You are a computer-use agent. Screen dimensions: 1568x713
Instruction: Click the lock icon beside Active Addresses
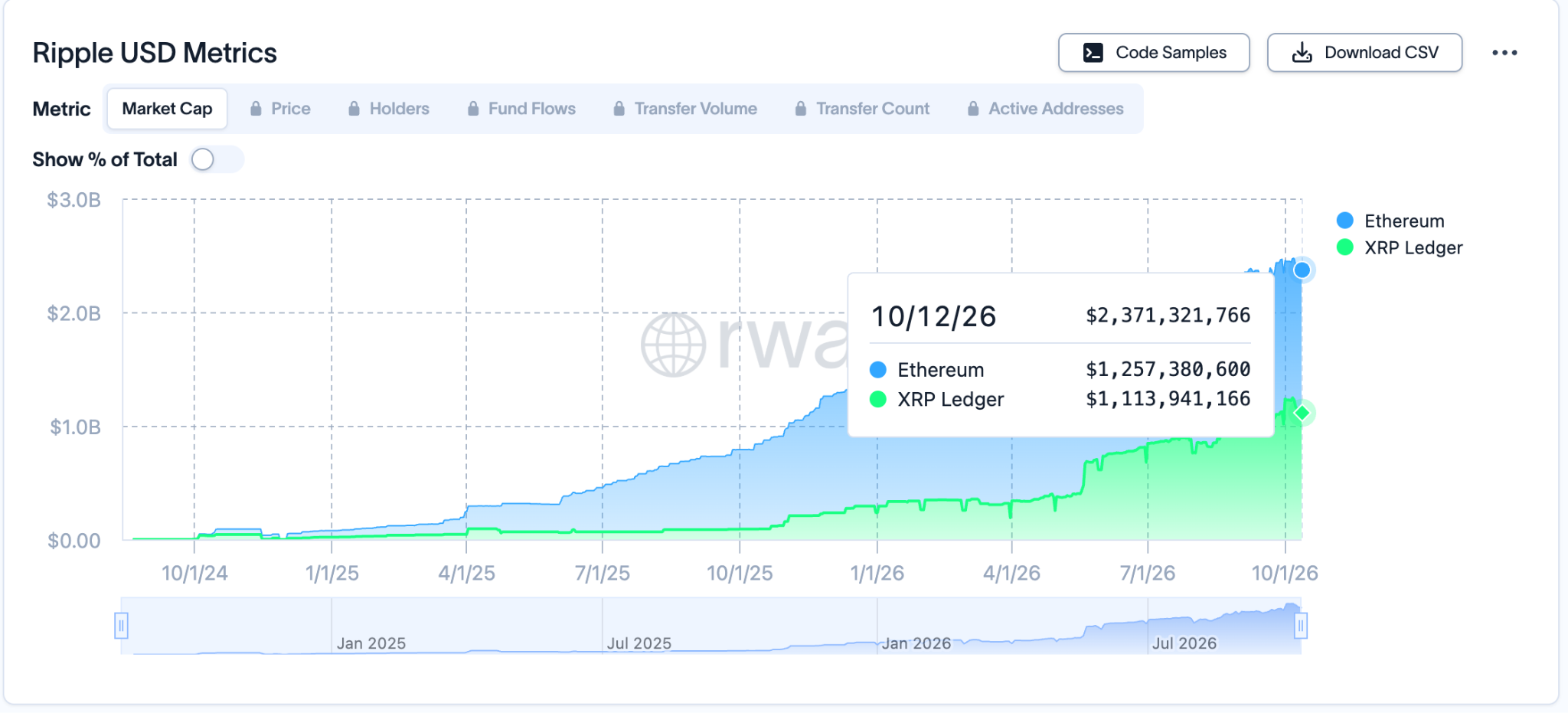pyautogui.click(x=973, y=109)
